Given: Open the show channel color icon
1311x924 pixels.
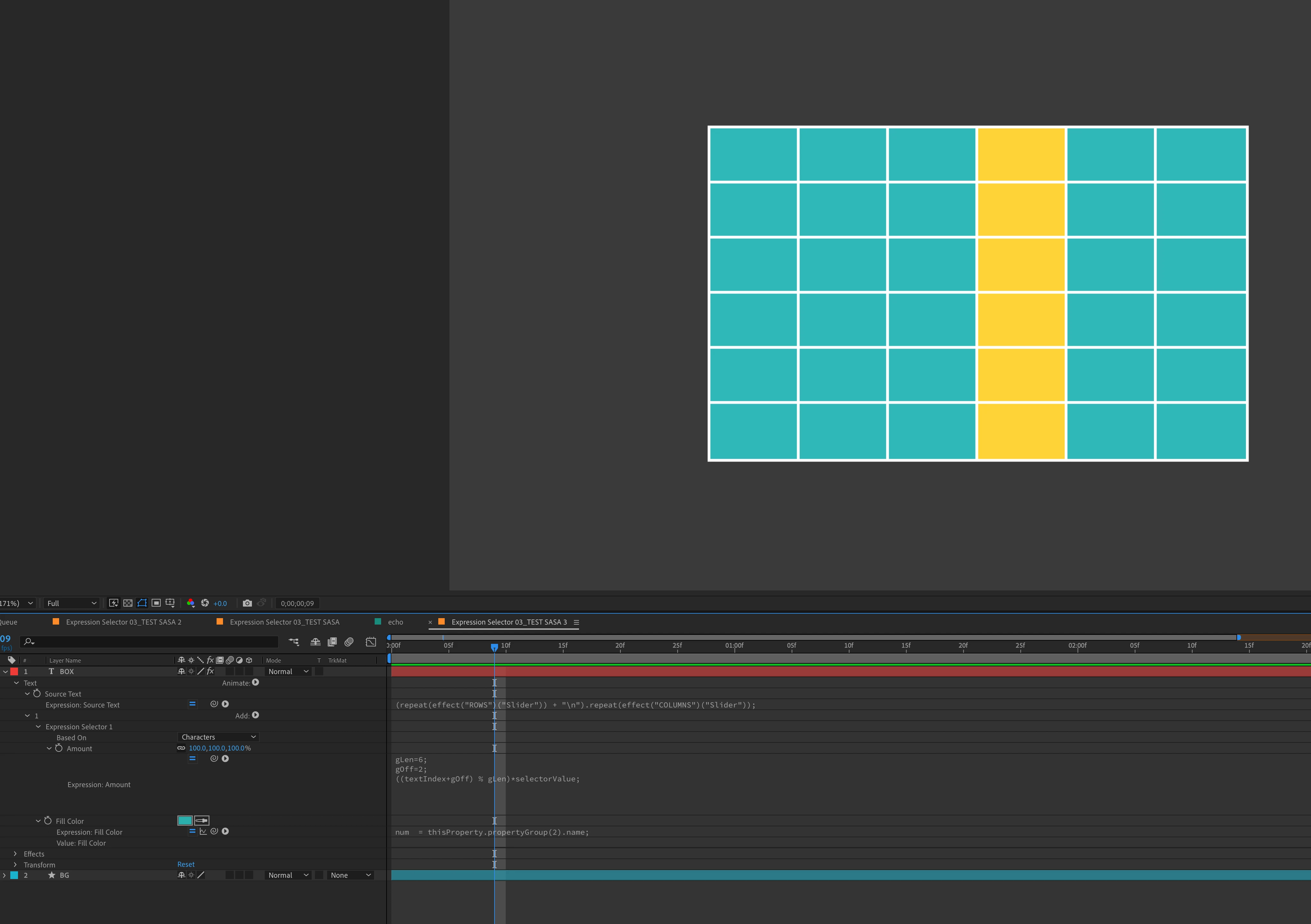Looking at the screenshot, I should point(191,603).
